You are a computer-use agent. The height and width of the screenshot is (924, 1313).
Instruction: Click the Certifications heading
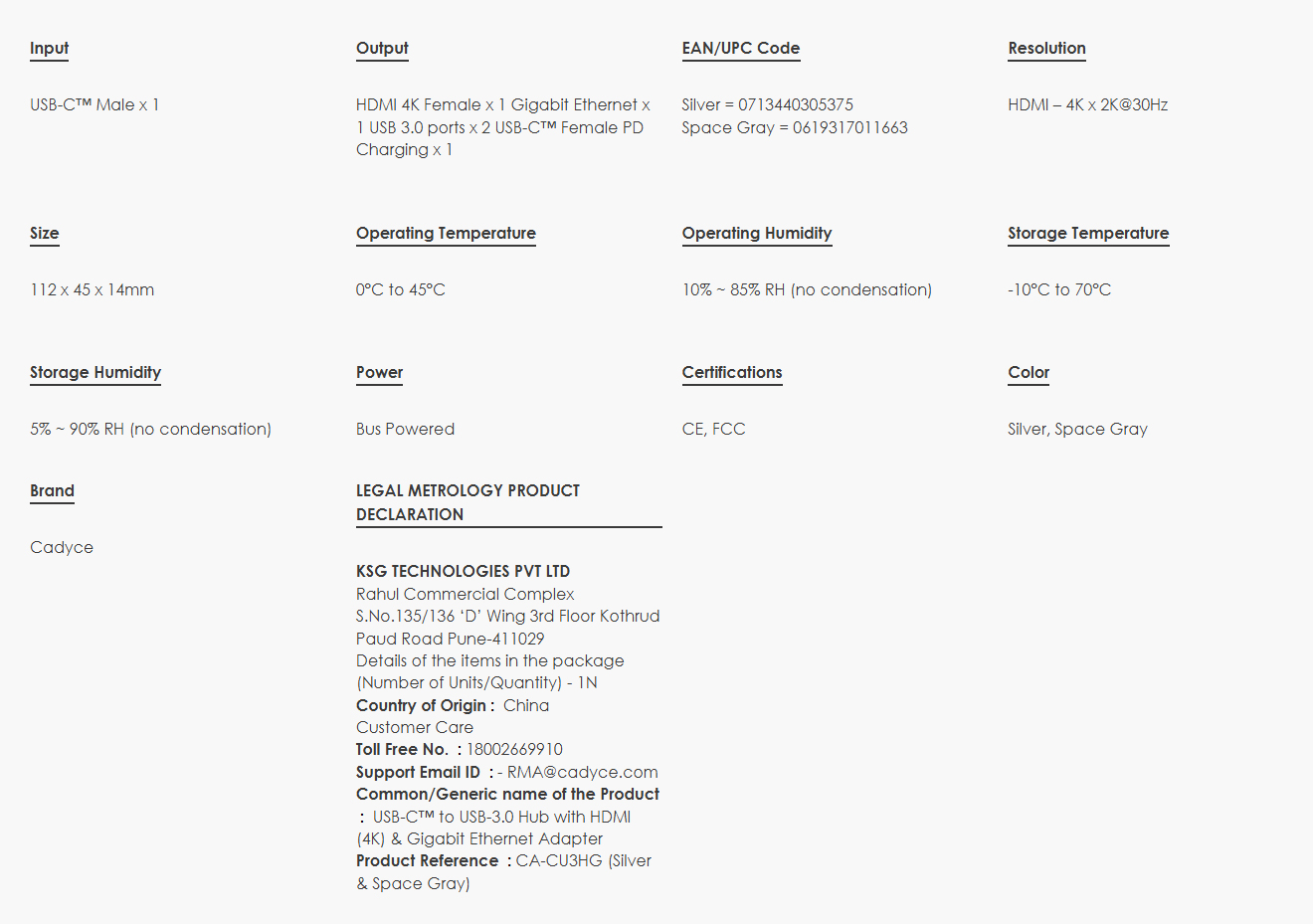[731, 372]
